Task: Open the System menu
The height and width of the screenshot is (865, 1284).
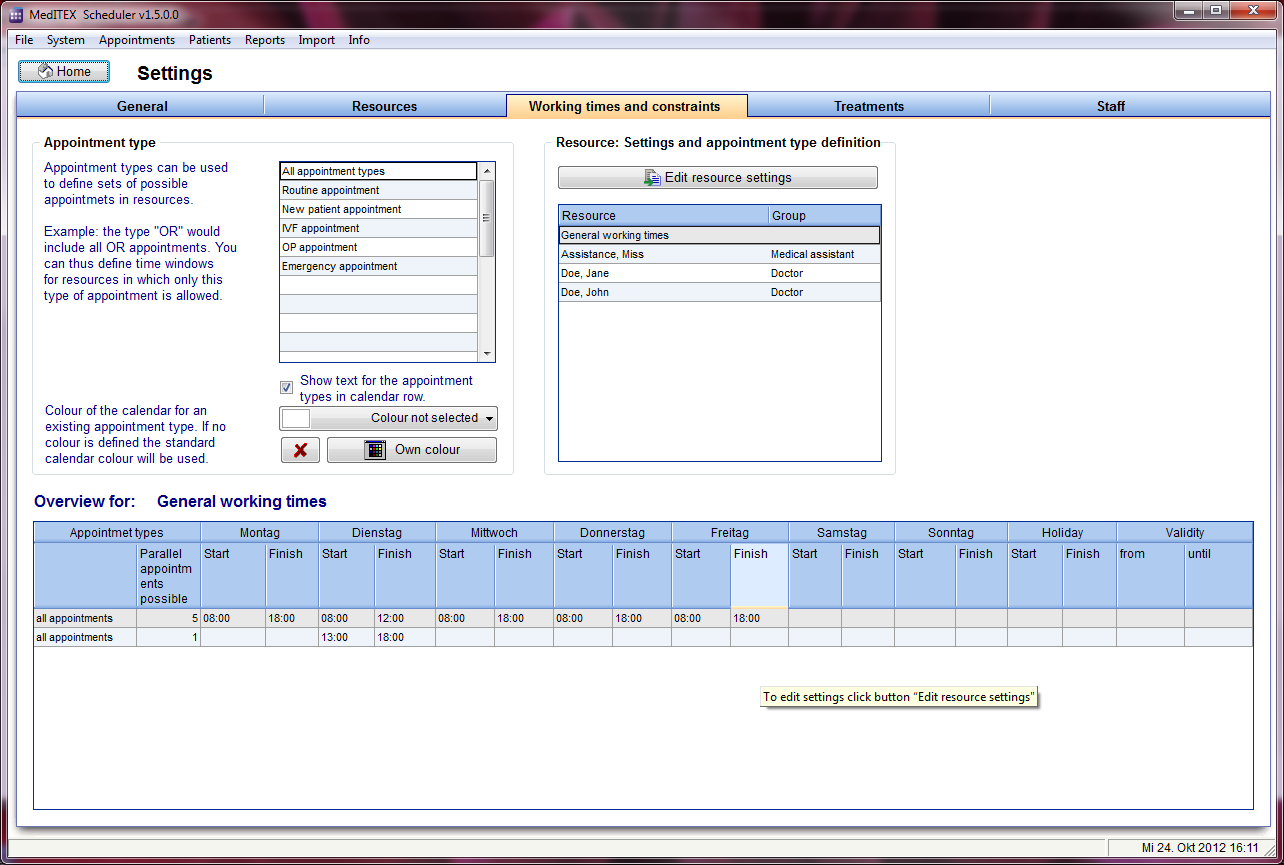Action: pos(66,40)
